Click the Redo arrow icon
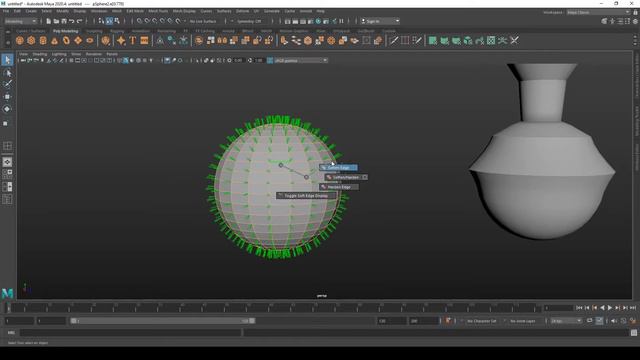This screenshot has width=640, height=360. click(79, 21)
